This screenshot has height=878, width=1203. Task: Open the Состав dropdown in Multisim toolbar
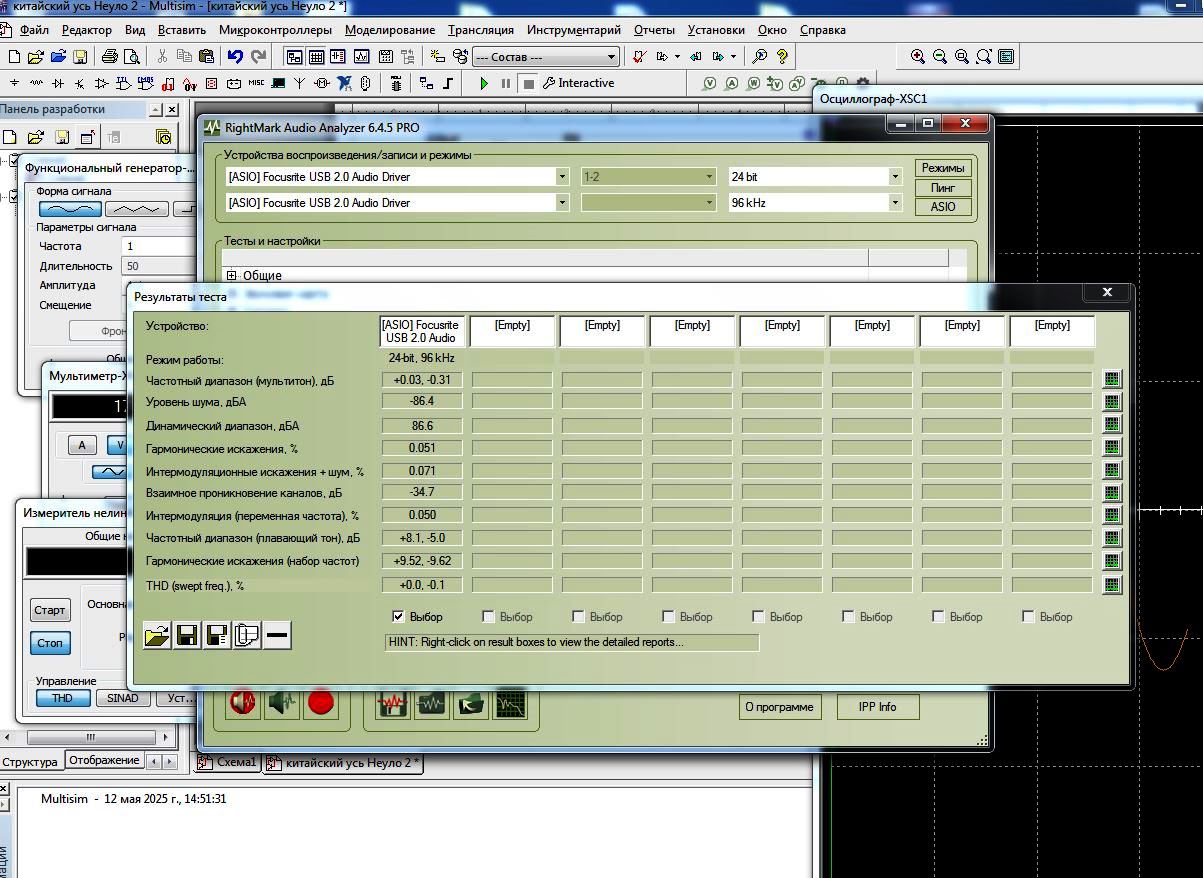click(x=545, y=57)
